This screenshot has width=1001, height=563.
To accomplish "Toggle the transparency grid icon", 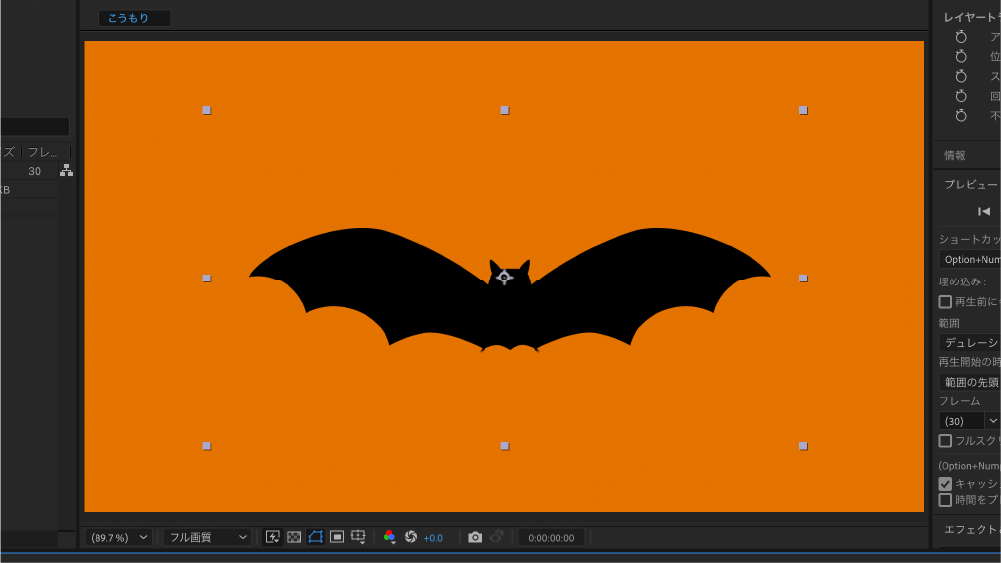I will pos(294,537).
